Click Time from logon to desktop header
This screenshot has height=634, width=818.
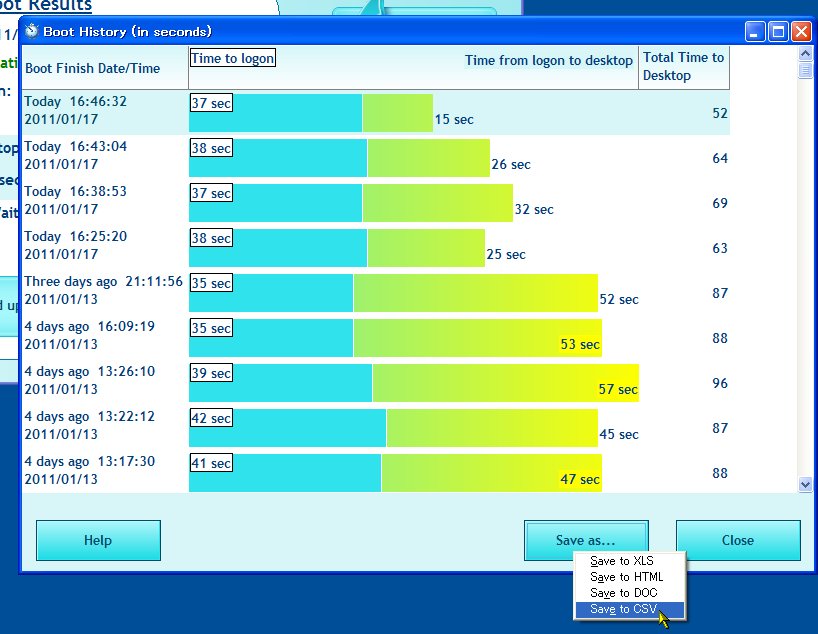pyautogui.click(x=549, y=61)
